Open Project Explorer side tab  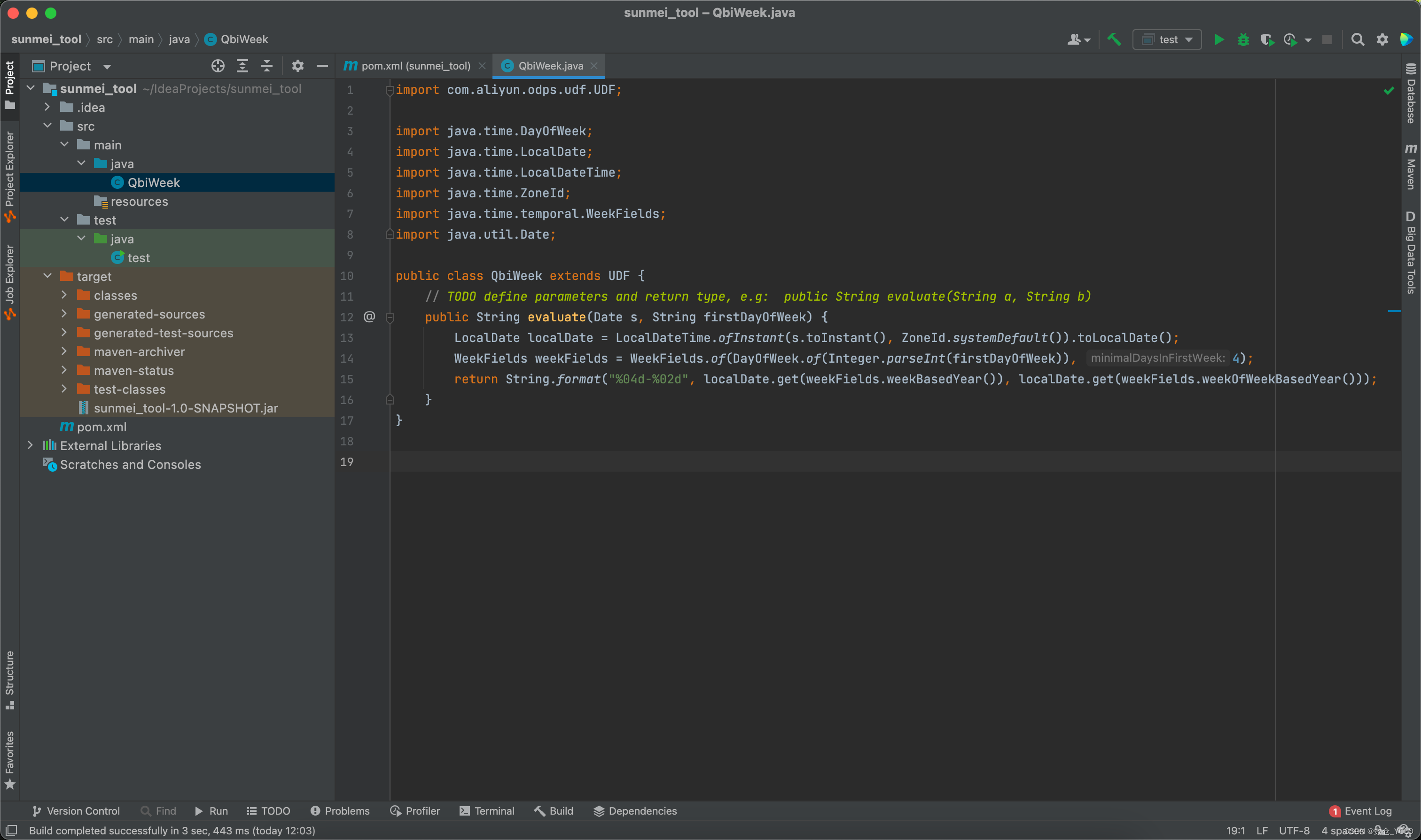9,177
